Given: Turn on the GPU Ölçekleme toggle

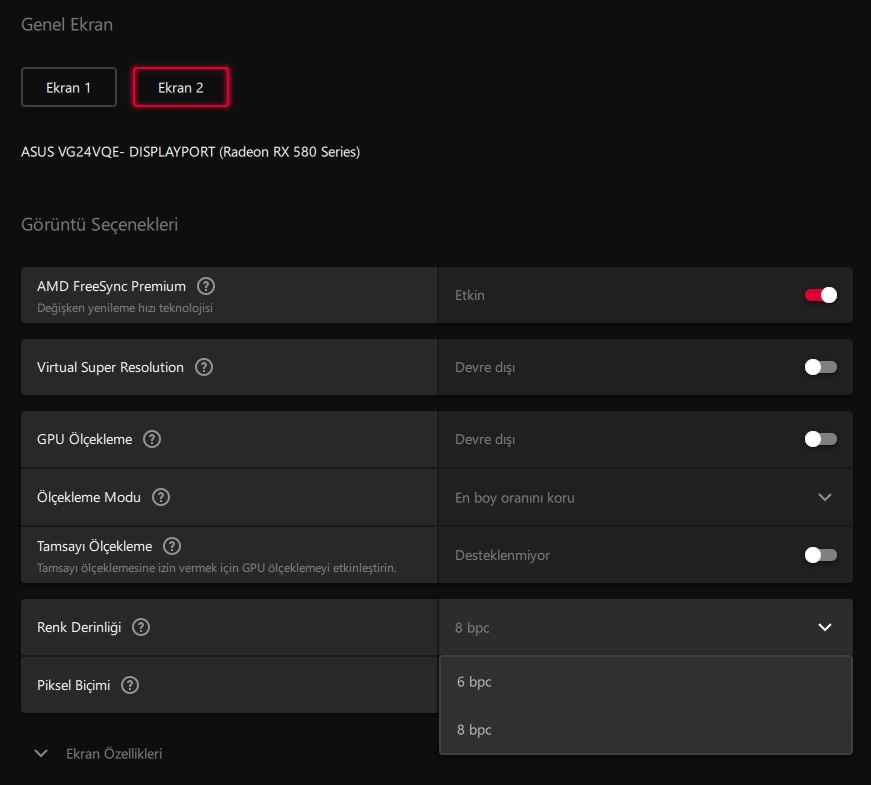Looking at the screenshot, I should [820, 439].
